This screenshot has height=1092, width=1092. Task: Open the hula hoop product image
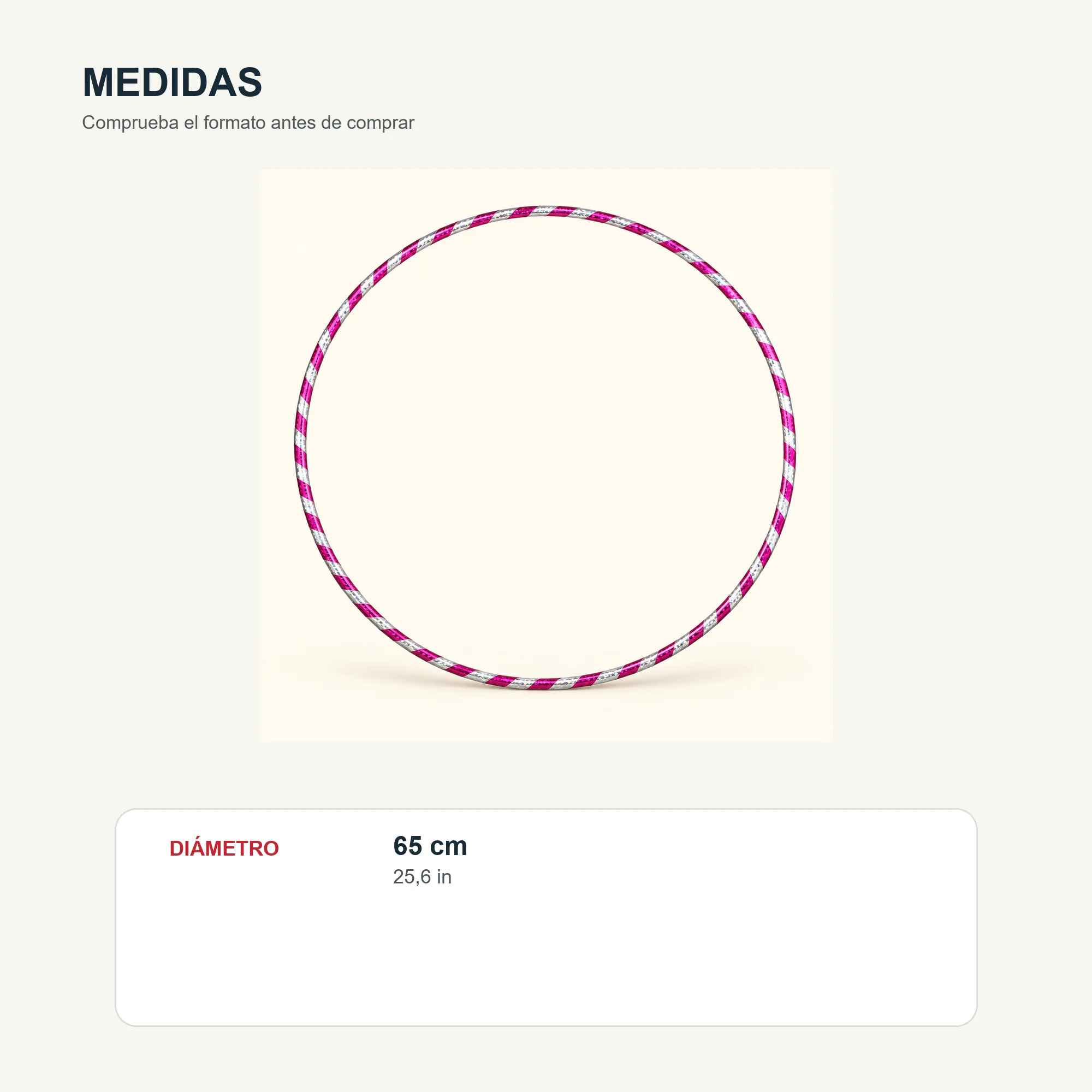click(x=546, y=455)
